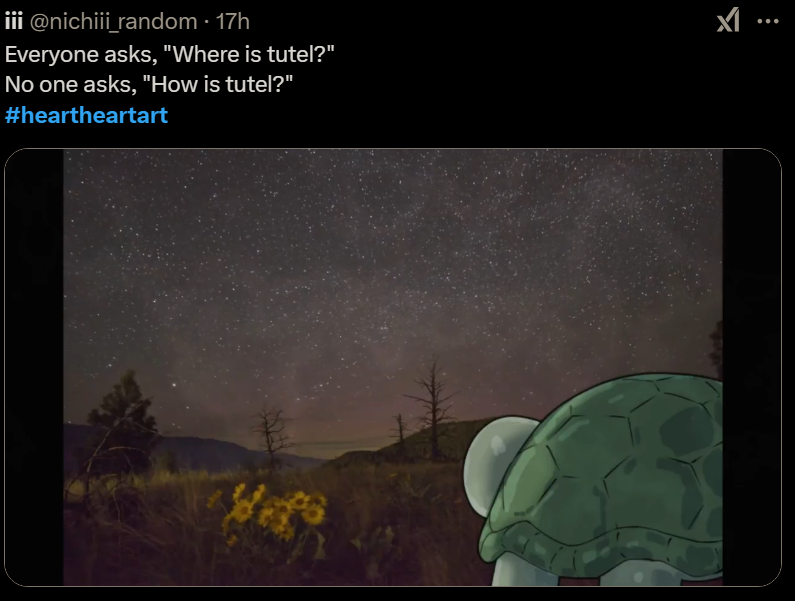Click the left black letterbox bar
Image resolution: width=795 pixels, height=601 pixels.
tap(34, 367)
